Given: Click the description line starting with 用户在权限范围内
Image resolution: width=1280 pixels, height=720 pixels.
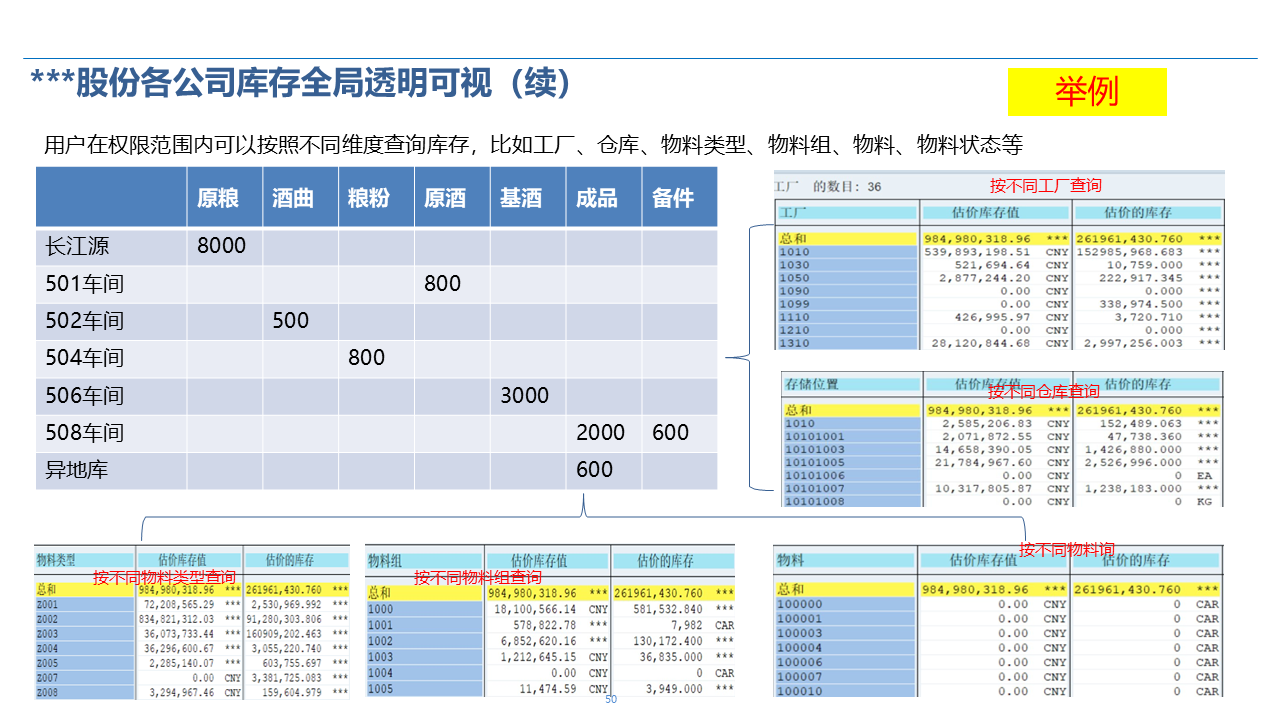Looking at the screenshot, I should click(x=533, y=144).
